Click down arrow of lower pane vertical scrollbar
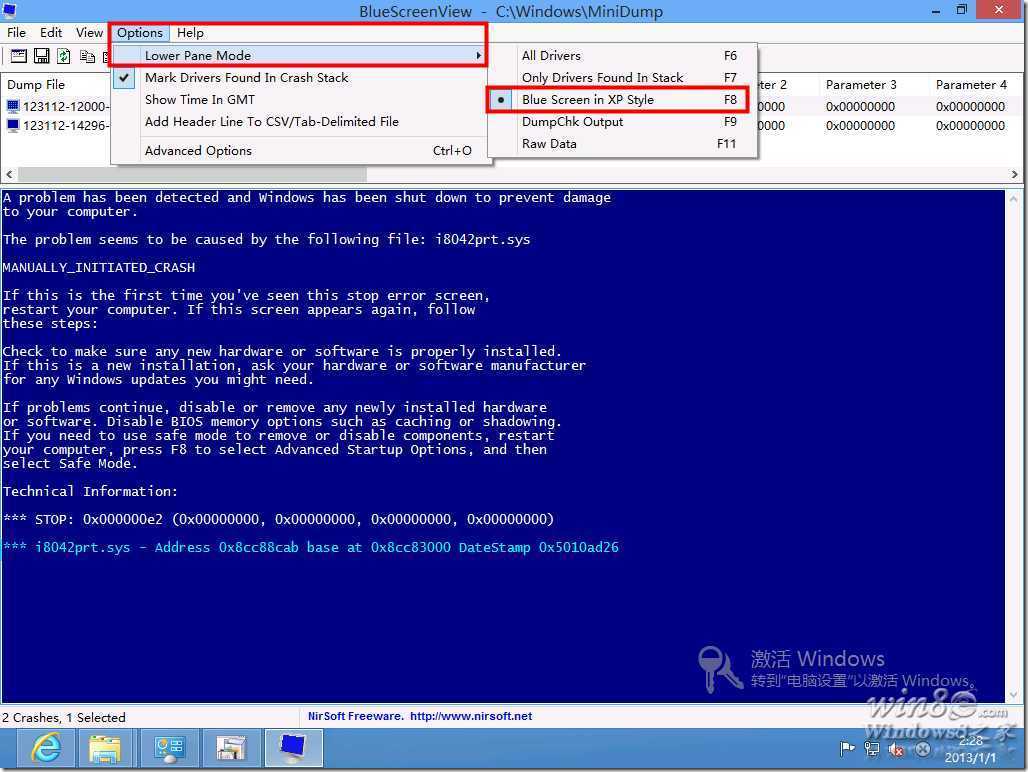 (x=1013, y=695)
